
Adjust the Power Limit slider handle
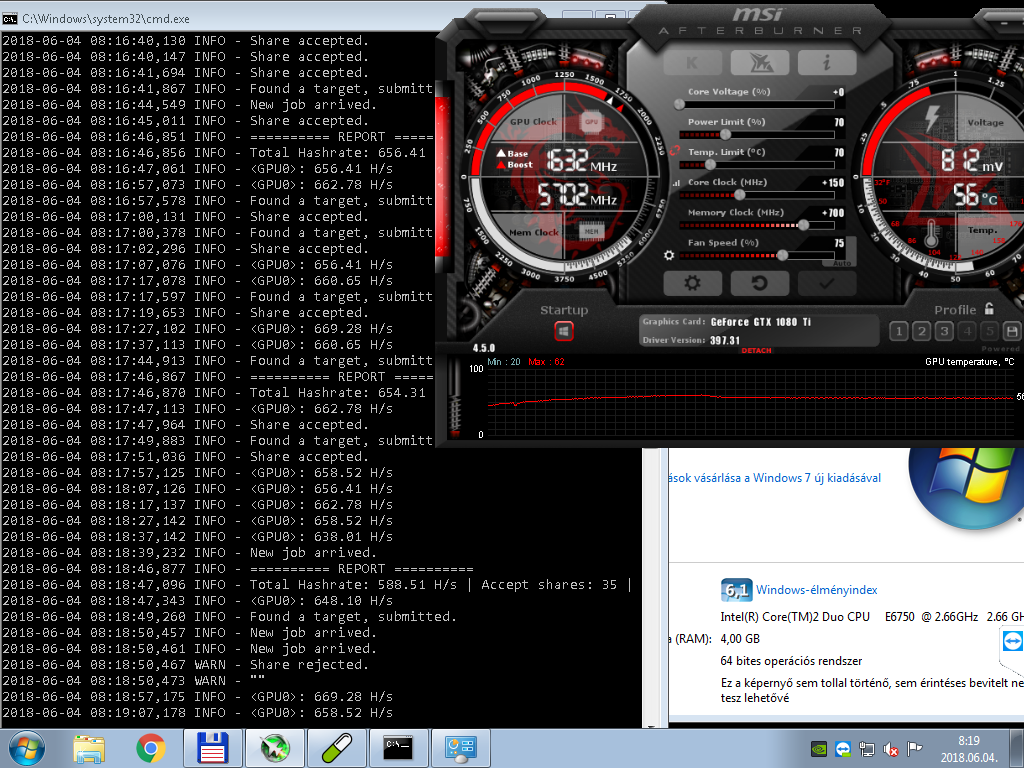(726, 135)
